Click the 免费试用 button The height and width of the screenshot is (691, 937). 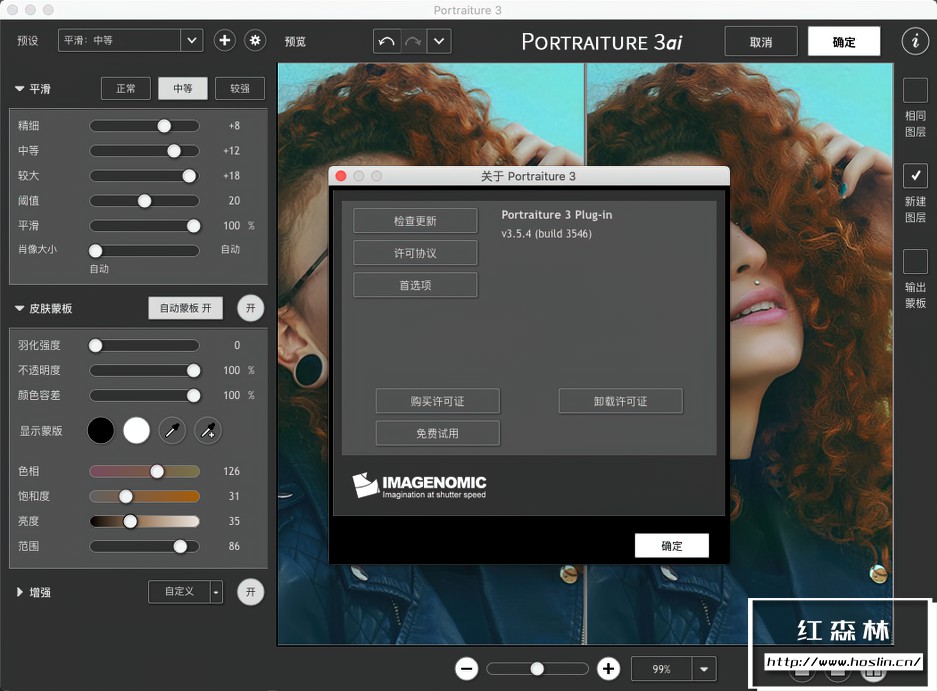coord(437,433)
